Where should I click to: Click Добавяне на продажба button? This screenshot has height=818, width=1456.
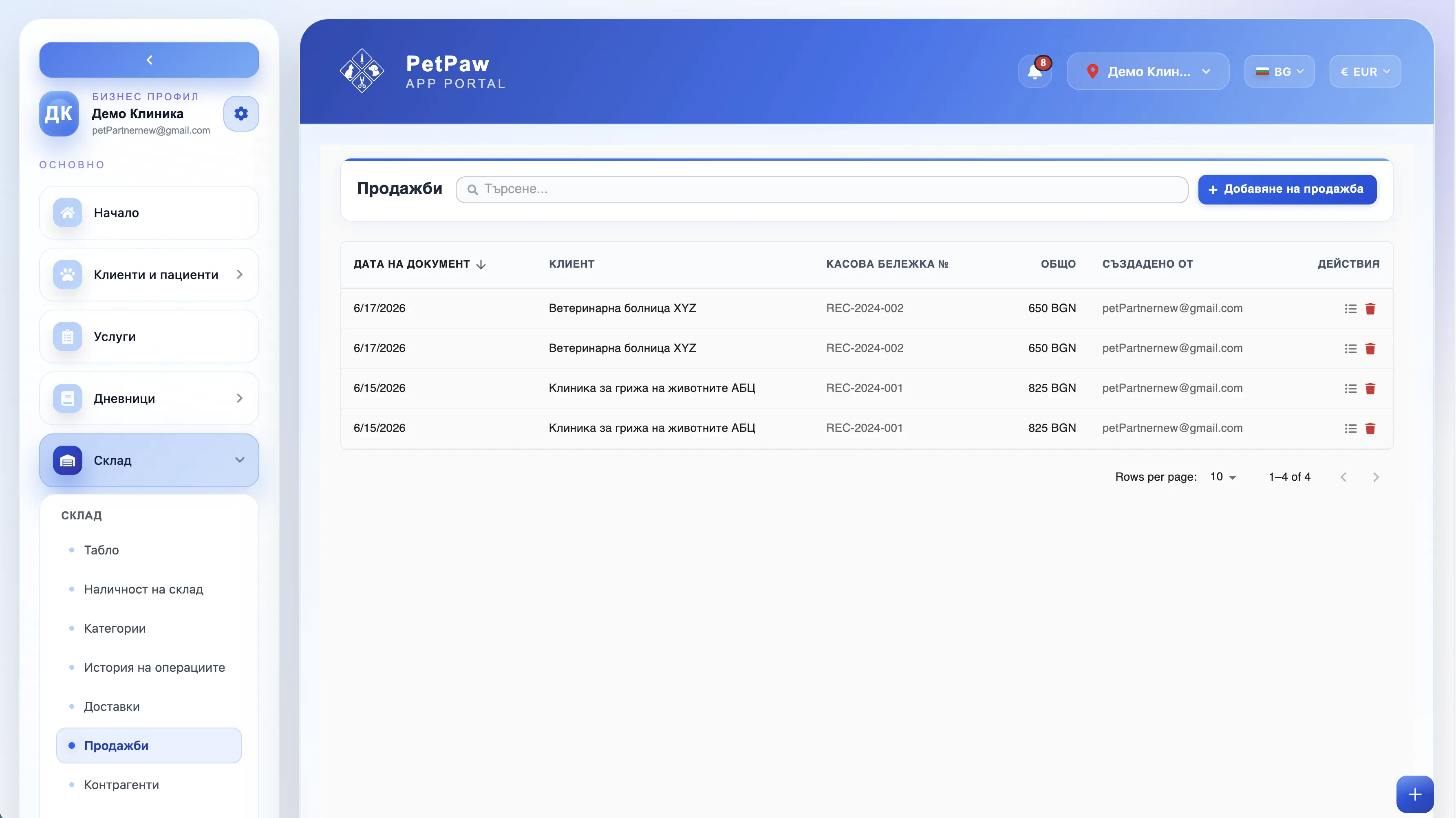1287,189
